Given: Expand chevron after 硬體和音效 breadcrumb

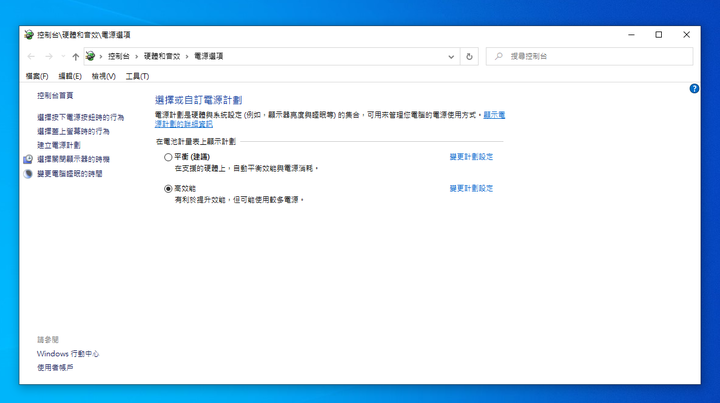Looking at the screenshot, I should [x=187, y=56].
